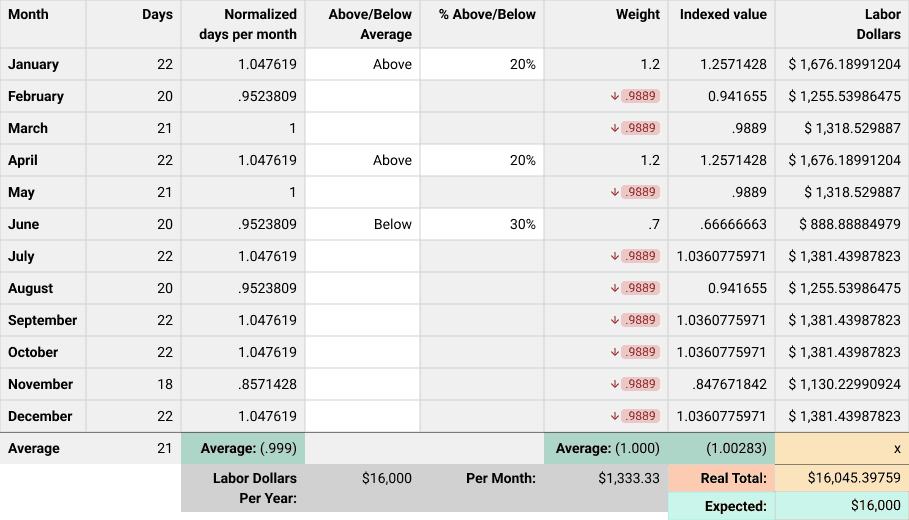Click the down-arrow .9889 badge in March row
This screenshot has height=520, width=909.
(x=635, y=128)
